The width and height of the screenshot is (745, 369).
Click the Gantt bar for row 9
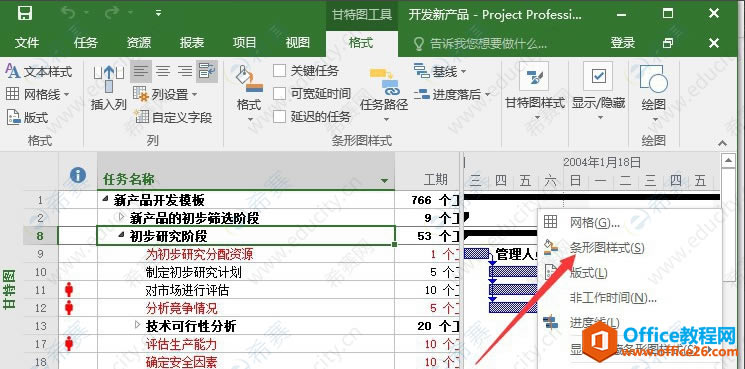click(x=477, y=254)
